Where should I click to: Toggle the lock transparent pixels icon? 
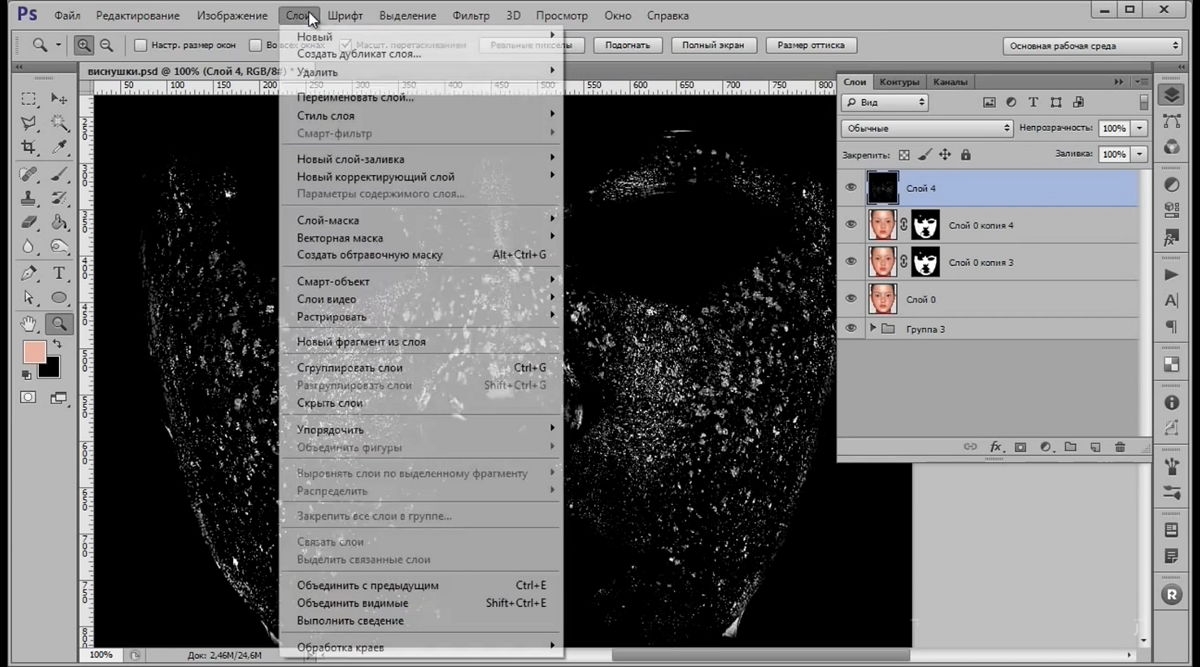904,155
